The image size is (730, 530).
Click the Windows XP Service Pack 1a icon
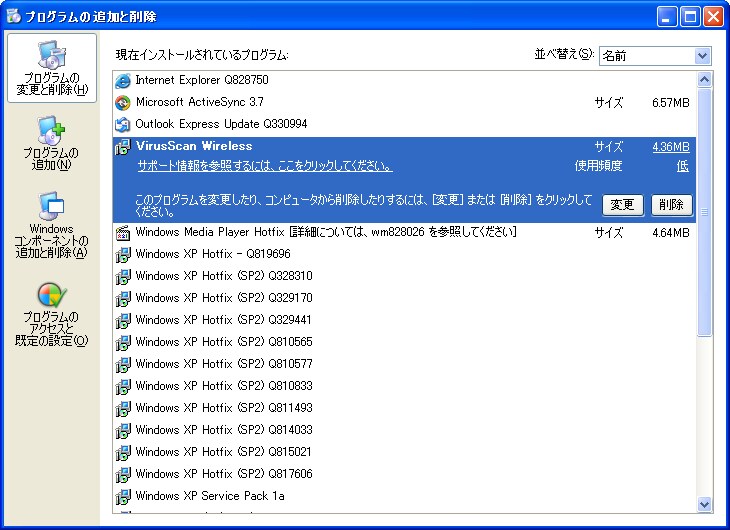(x=123, y=496)
